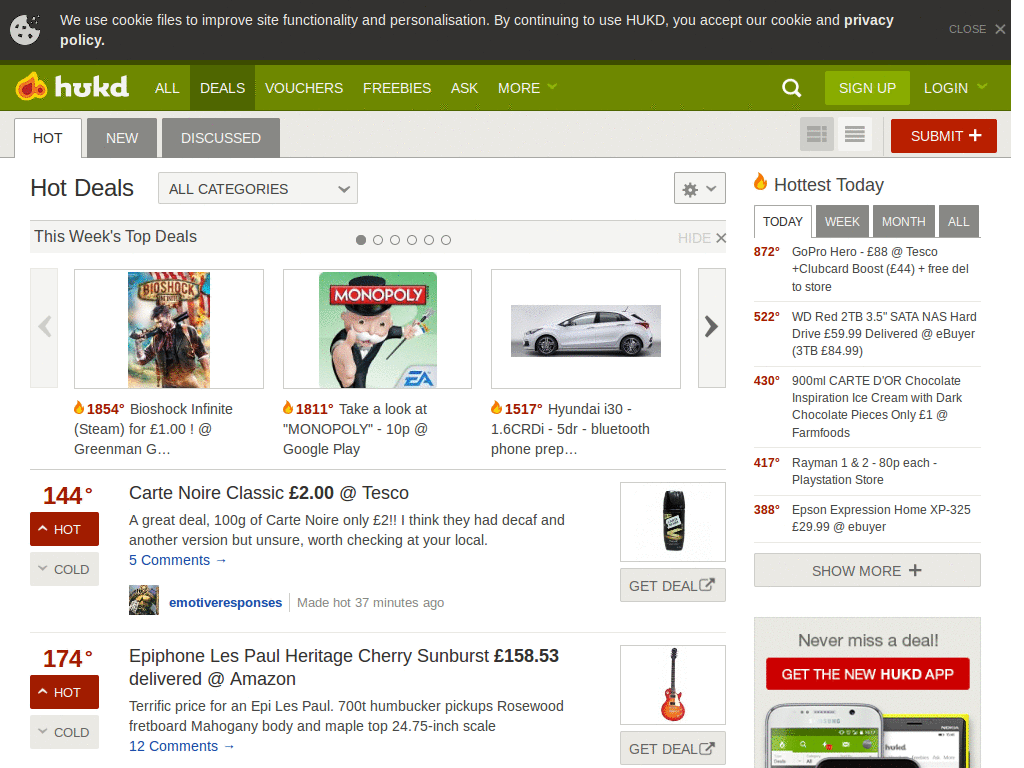Click GET THE NEW HUKD APP
1024x768 pixels.
tap(867, 675)
